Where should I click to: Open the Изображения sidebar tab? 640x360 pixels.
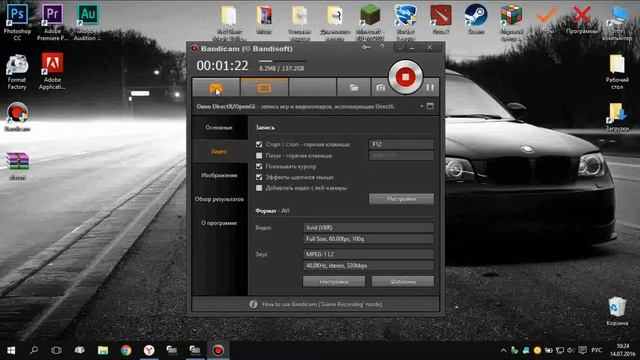pos(219,175)
